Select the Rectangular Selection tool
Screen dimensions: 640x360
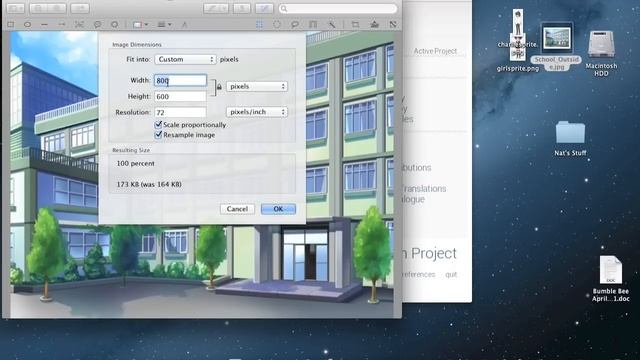point(259,24)
